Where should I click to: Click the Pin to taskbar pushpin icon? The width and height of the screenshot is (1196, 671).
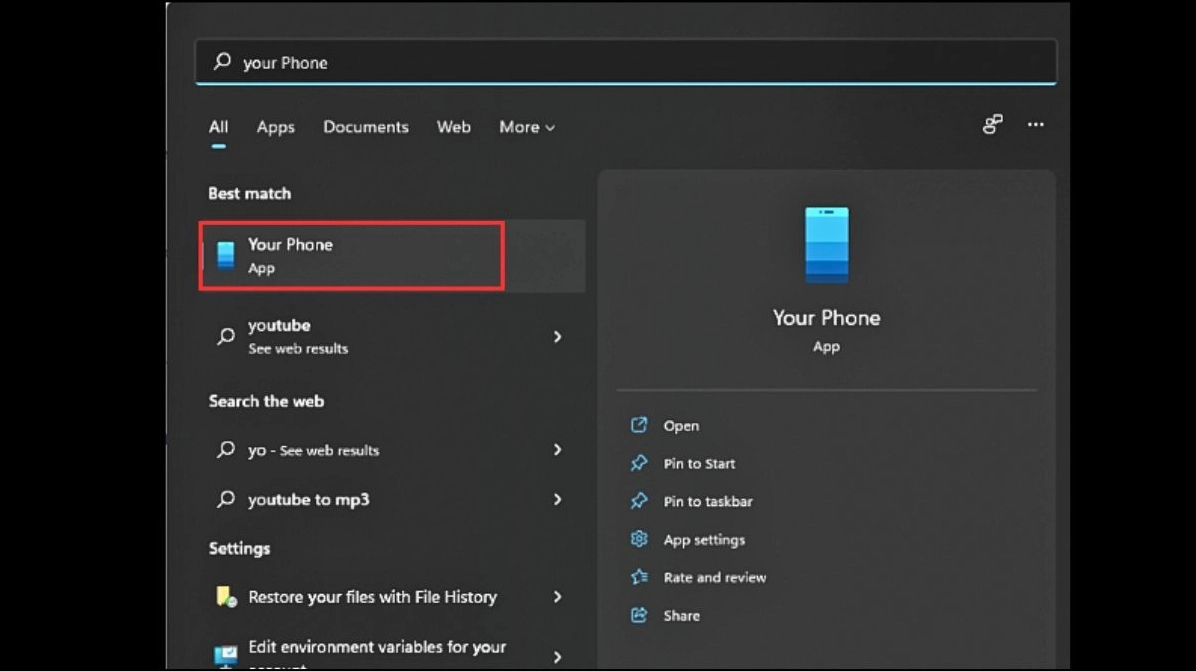[639, 501]
